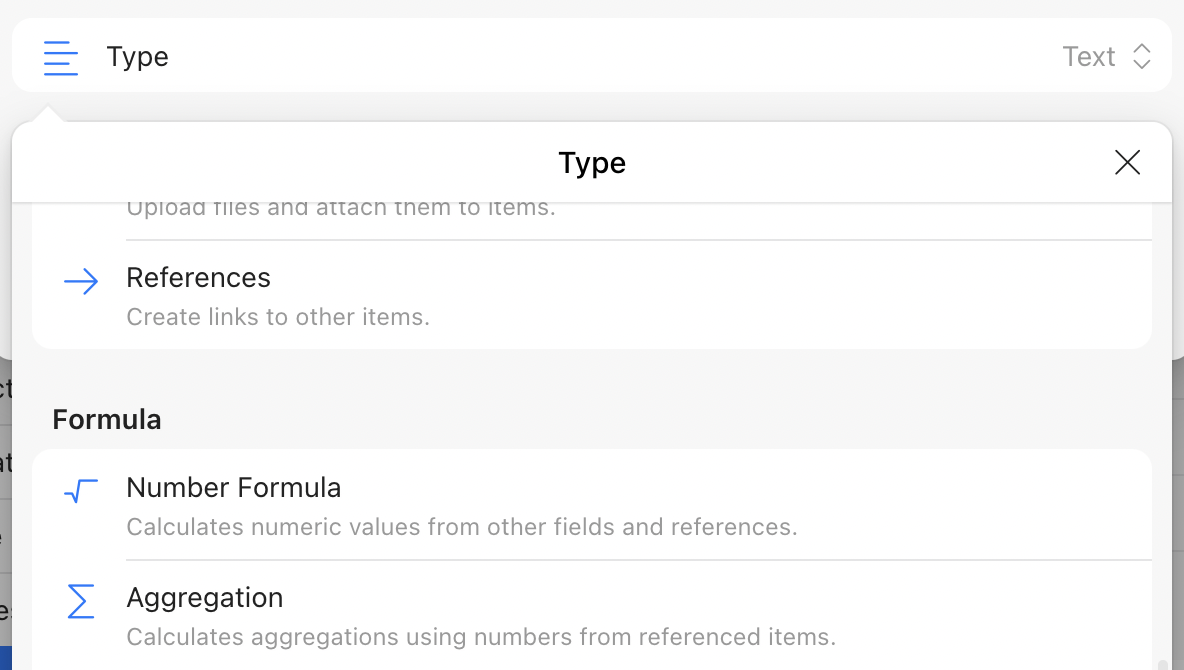Viewport: 1184px width, 670px height.
Task: Click the scrollbar in the type list
Action: pos(1162,662)
